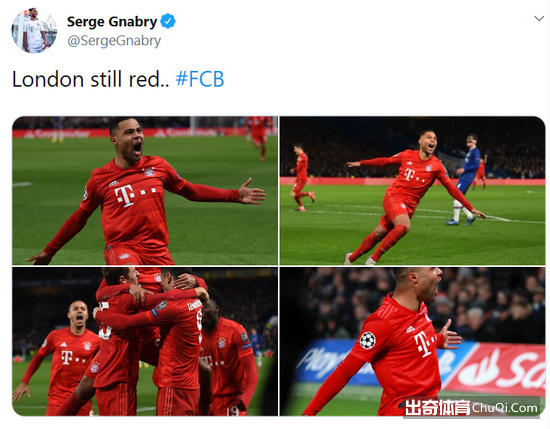Click the blue verified badge
This screenshot has height=429, width=550.
168,21
